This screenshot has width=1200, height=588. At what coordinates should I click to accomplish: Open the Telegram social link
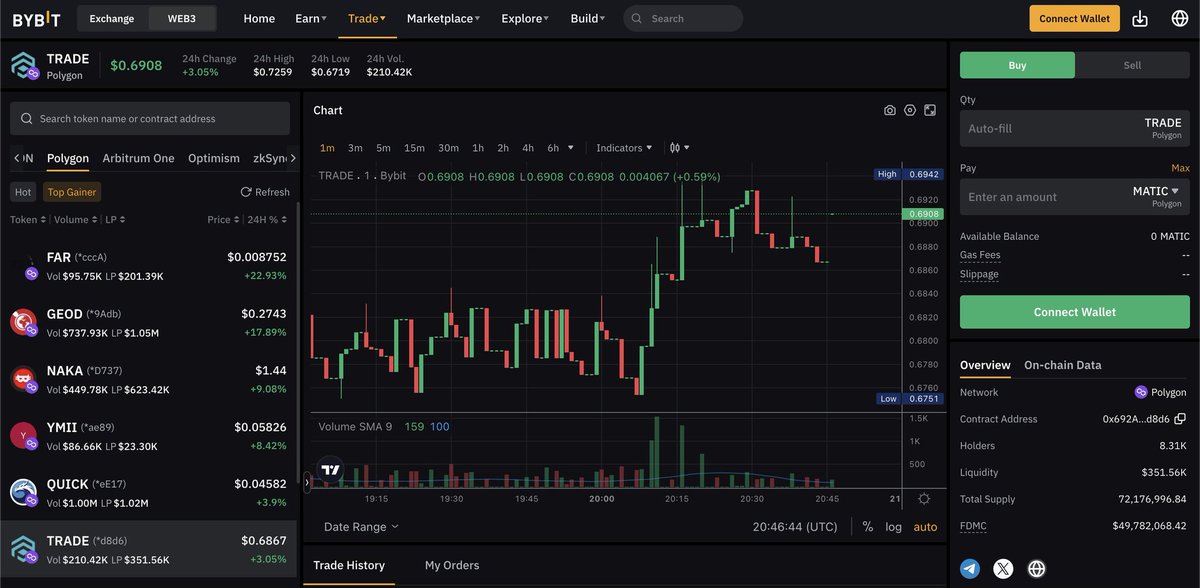[x=970, y=569]
